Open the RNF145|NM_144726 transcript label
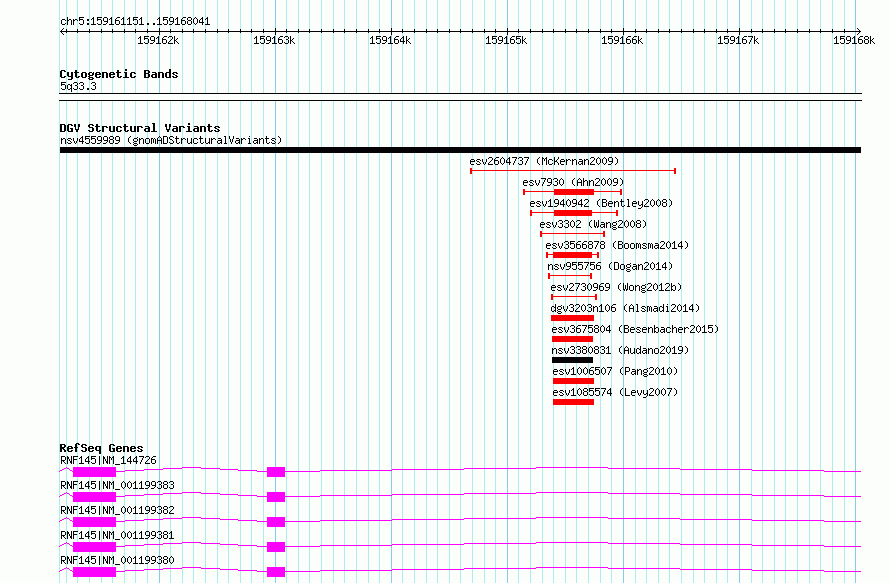The image size is (890, 583). (x=108, y=460)
